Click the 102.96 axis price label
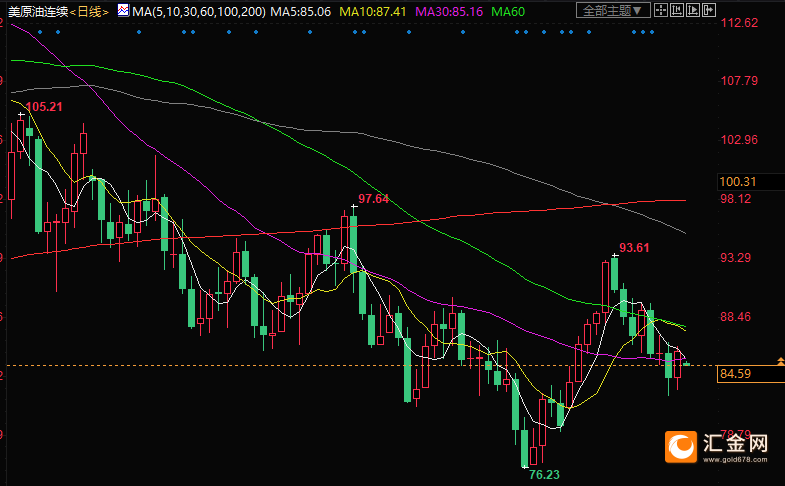Screen dimensions: 785x486 coord(739,140)
